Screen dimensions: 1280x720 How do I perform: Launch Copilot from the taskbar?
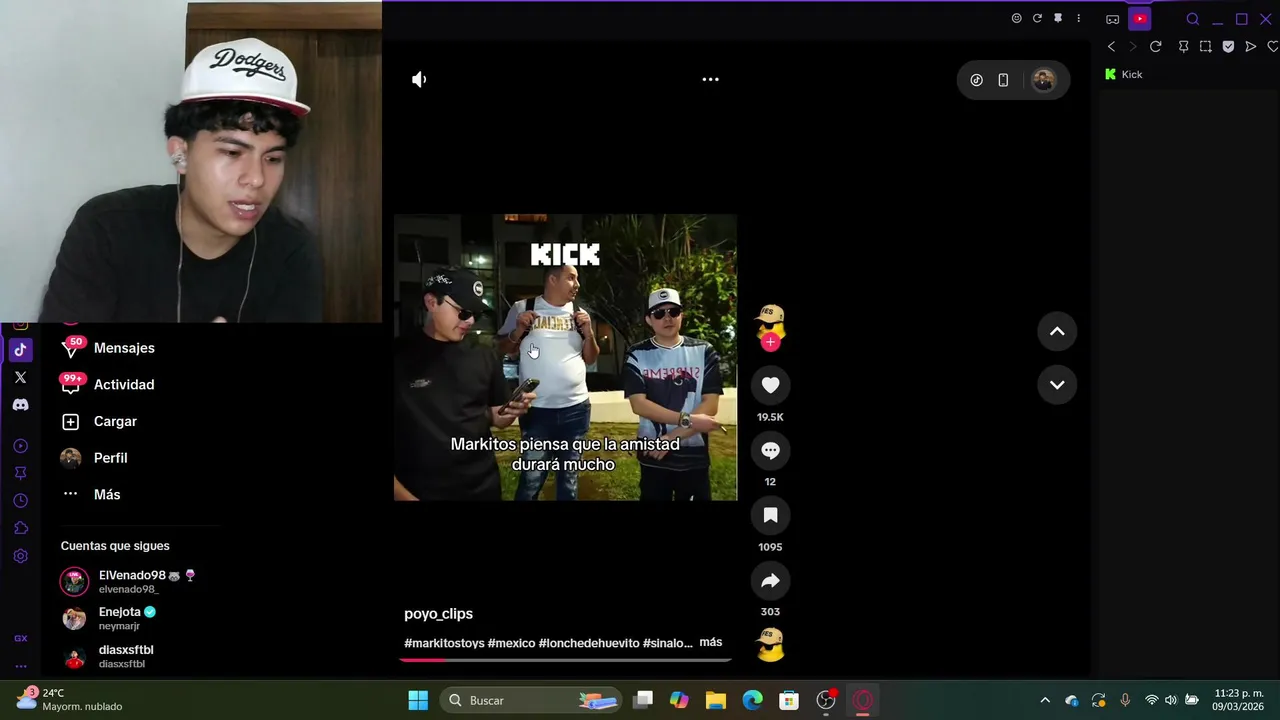pyautogui.click(x=679, y=700)
